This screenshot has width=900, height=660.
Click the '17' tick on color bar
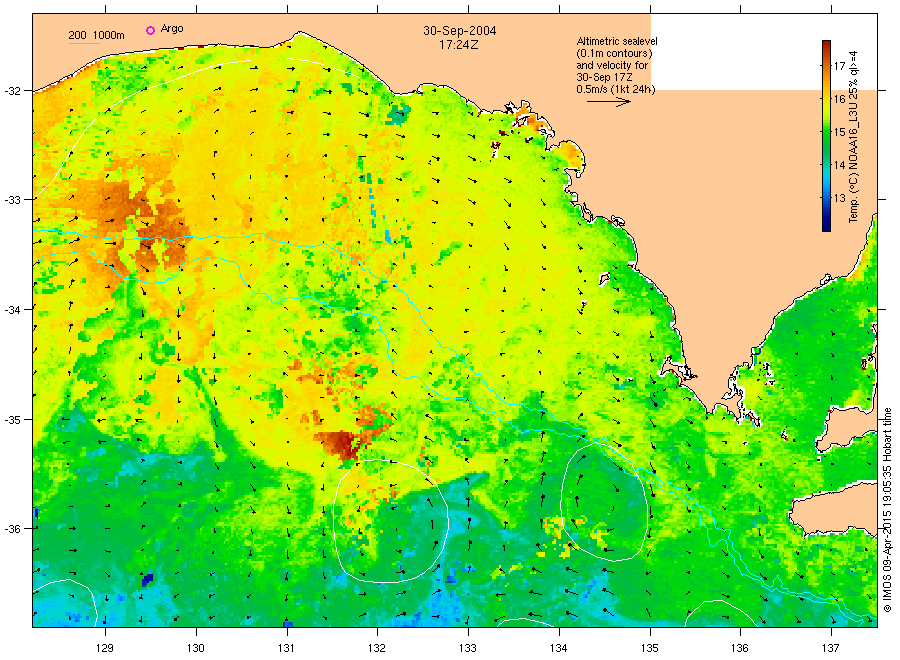pyautogui.click(x=839, y=65)
